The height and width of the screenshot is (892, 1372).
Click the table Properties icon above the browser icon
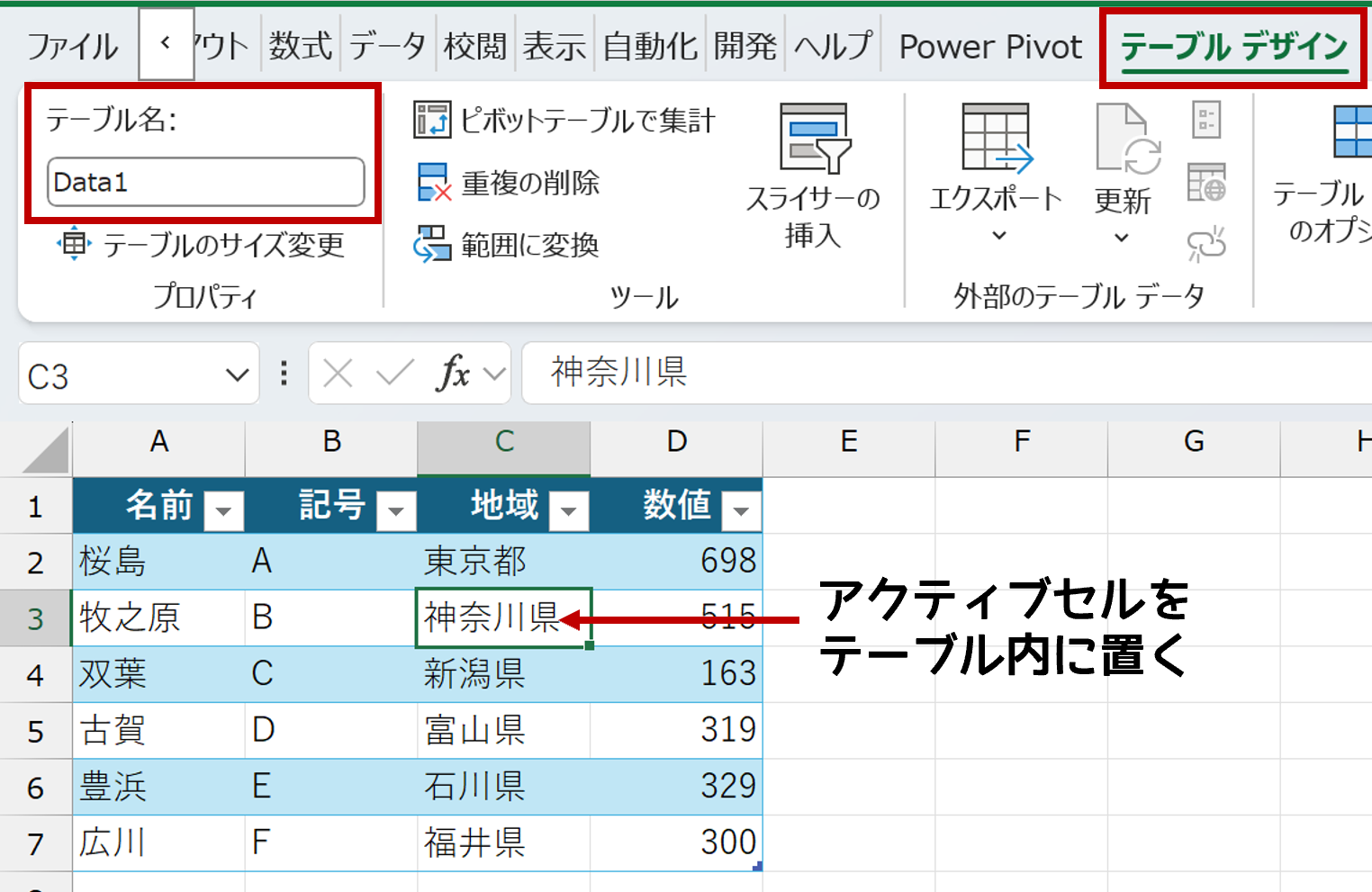point(1206,120)
